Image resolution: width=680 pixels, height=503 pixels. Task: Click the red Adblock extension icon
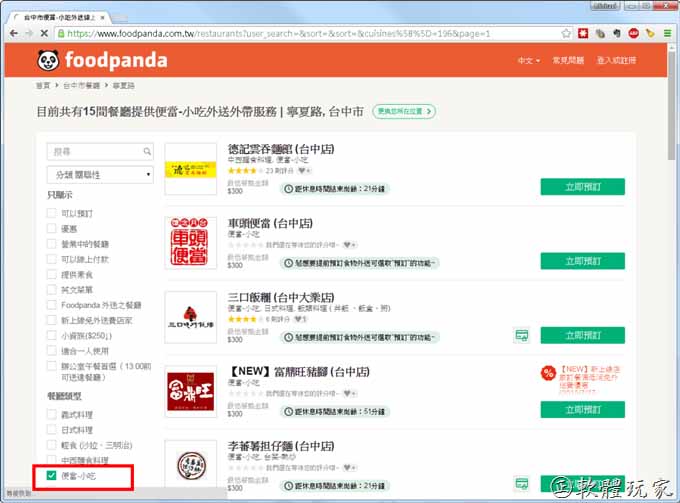tap(634, 33)
